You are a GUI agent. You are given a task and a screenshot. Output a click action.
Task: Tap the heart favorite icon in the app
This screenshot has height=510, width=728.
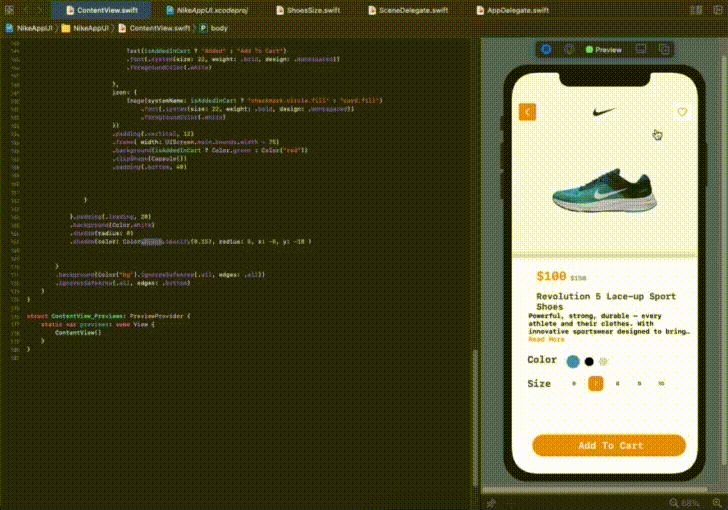coord(682,112)
